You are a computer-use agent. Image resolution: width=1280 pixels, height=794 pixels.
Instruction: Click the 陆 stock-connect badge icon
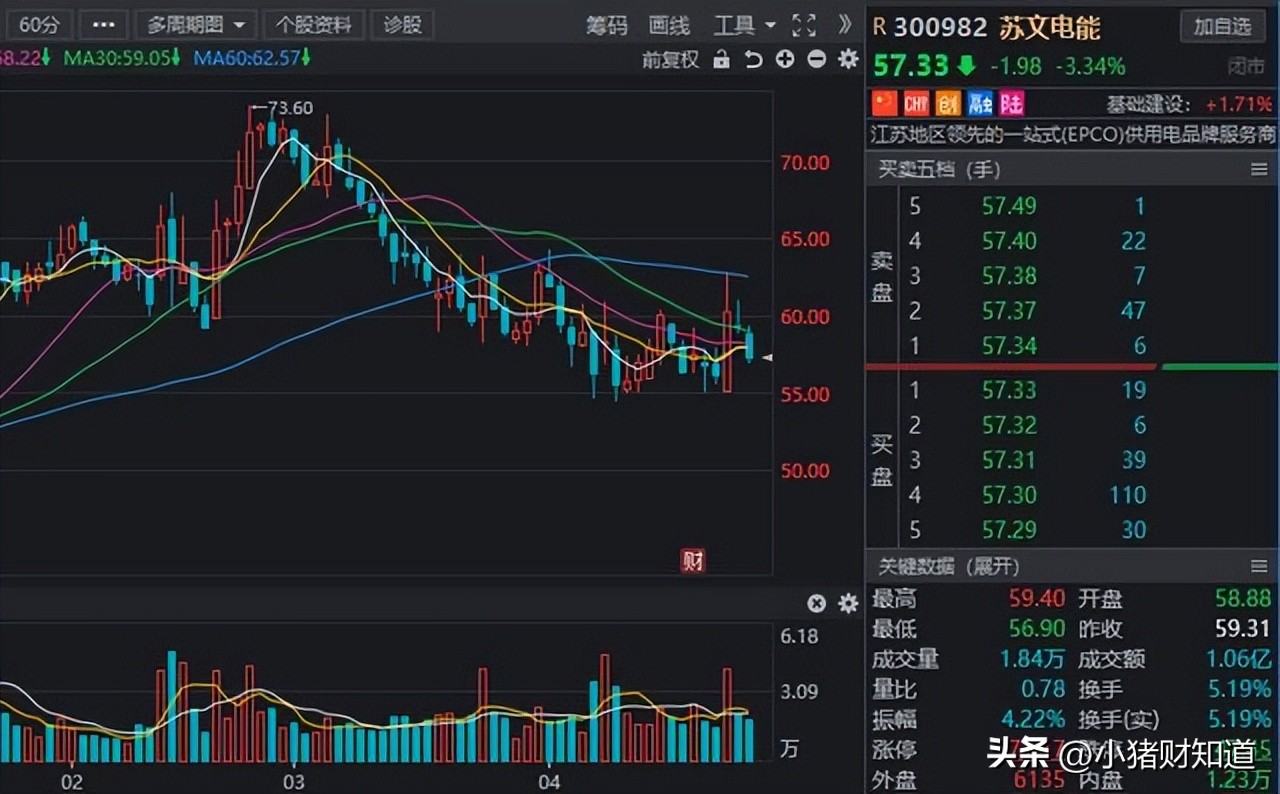click(x=1010, y=103)
